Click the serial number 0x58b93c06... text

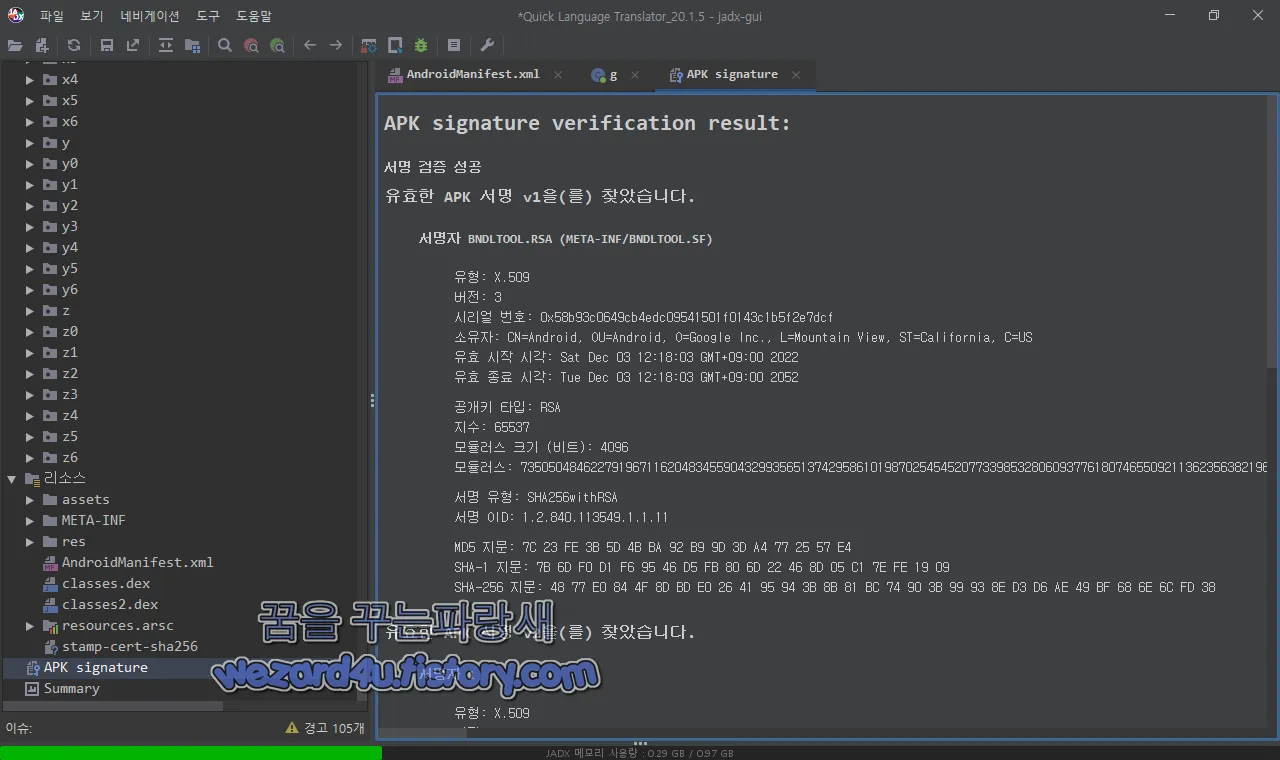point(686,317)
